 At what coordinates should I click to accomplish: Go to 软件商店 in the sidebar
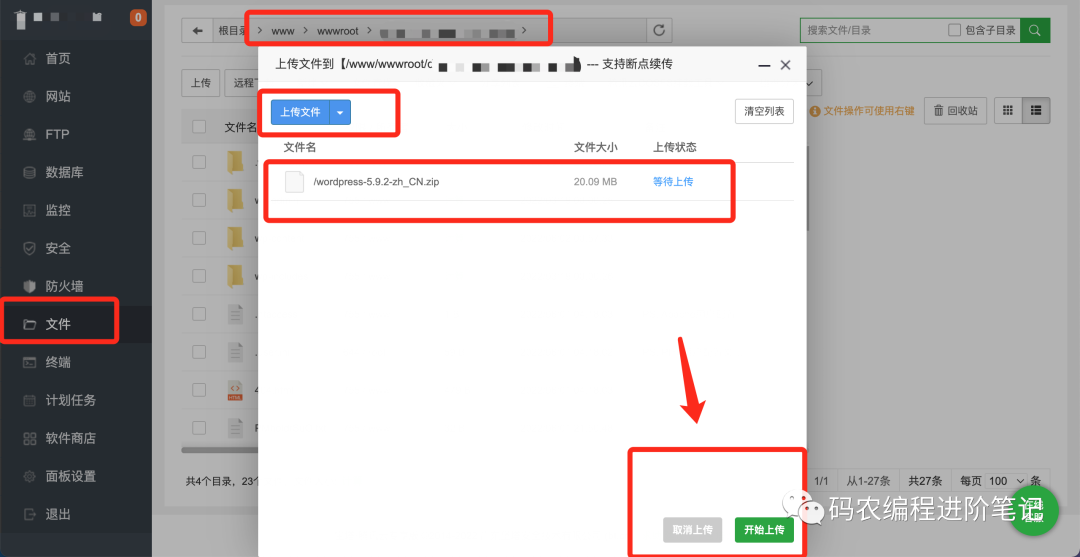[x=70, y=438]
